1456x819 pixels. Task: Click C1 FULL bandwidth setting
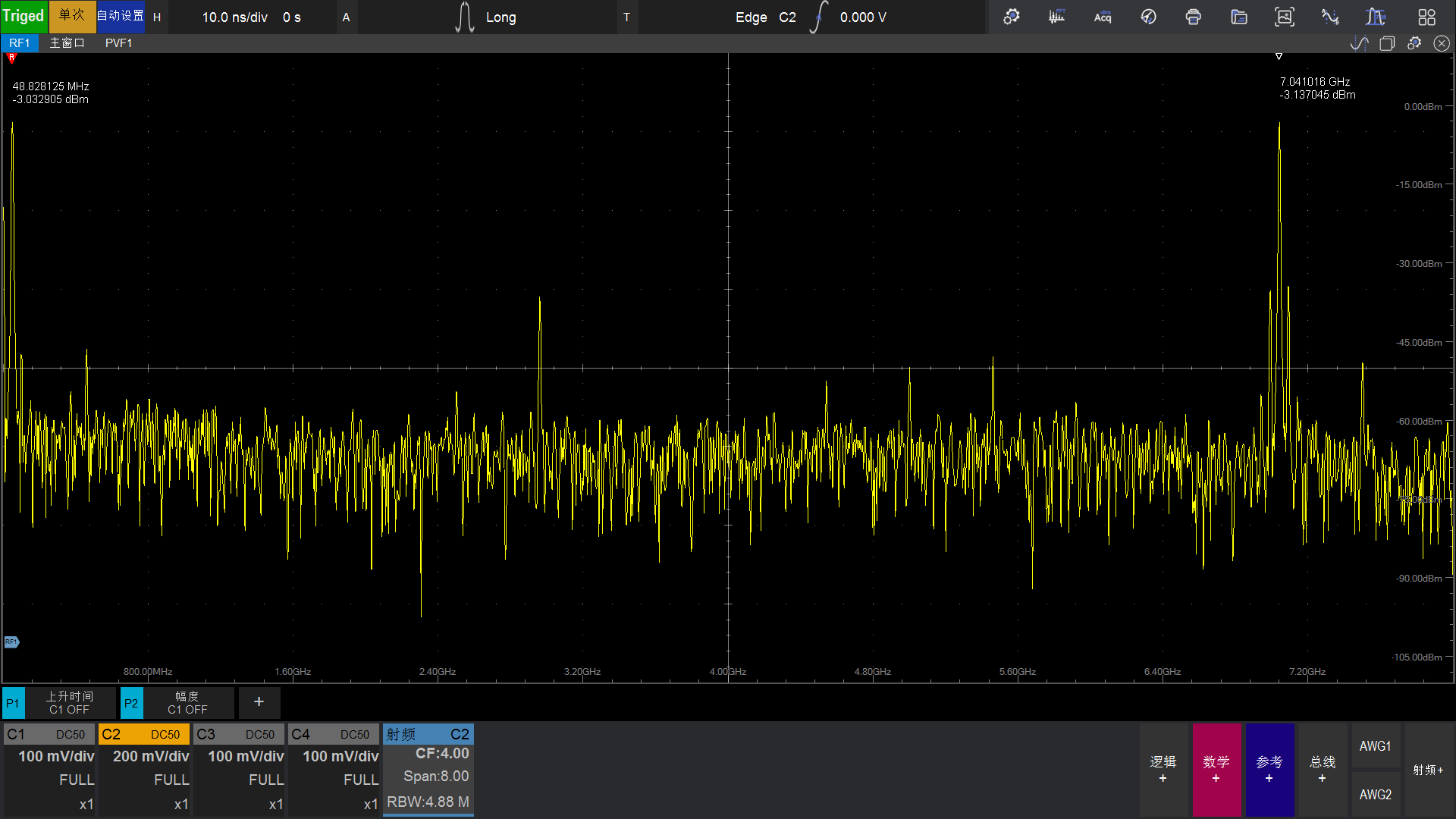pyautogui.click(x=77, y=780)
